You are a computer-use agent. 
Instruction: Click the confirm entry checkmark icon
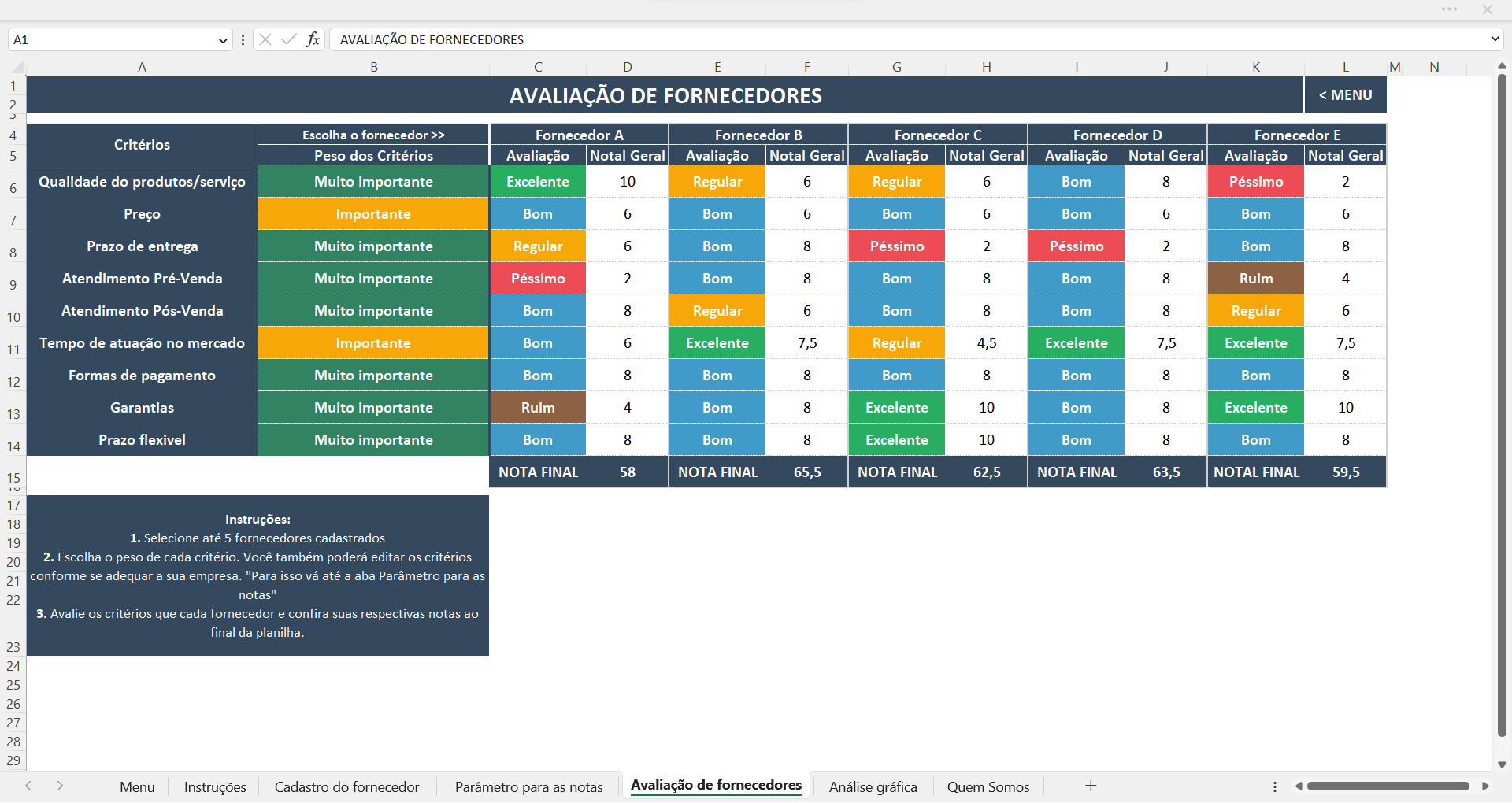click(x=289, y=39)
